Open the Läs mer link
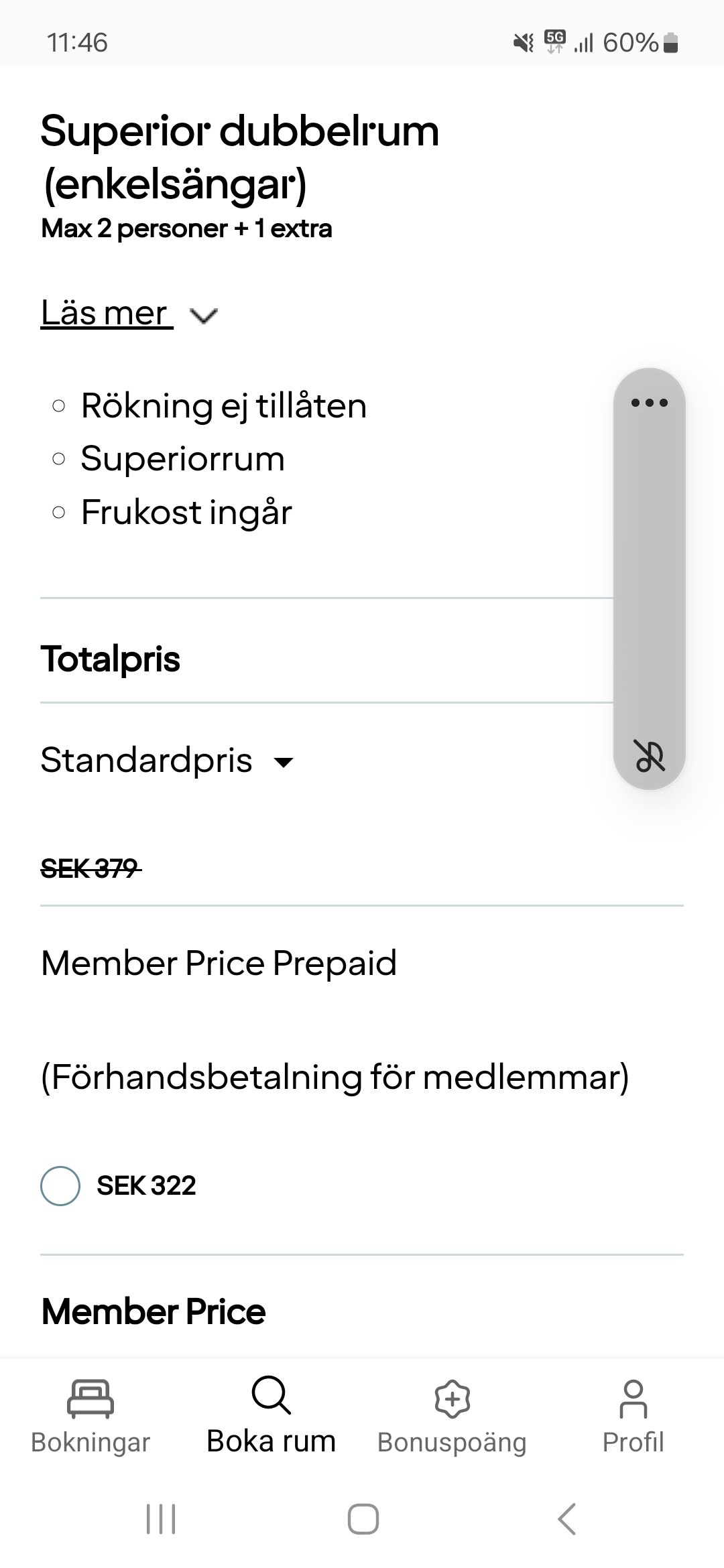This screenshot has height=1568, width=724. [x=105, y=313]
